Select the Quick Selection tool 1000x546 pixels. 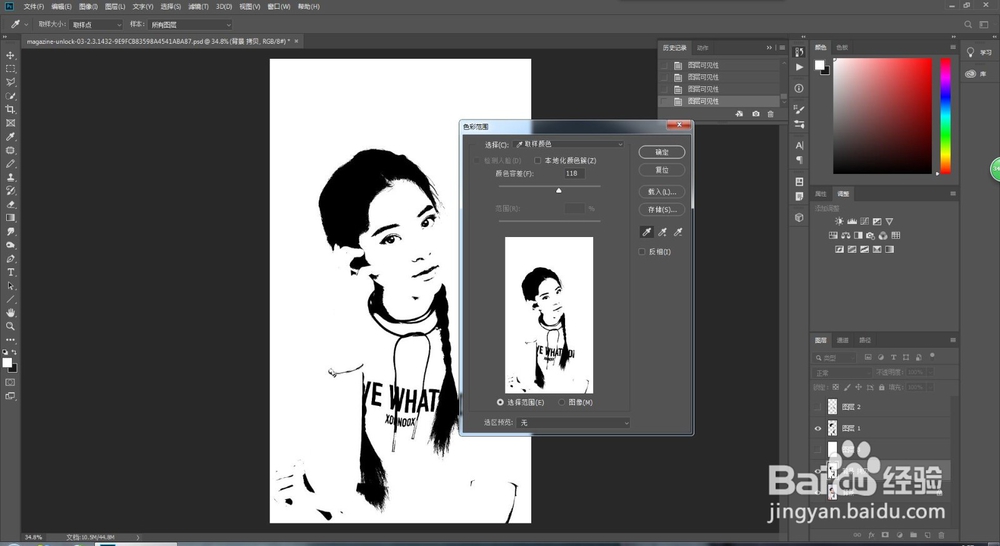pos(10,96)
